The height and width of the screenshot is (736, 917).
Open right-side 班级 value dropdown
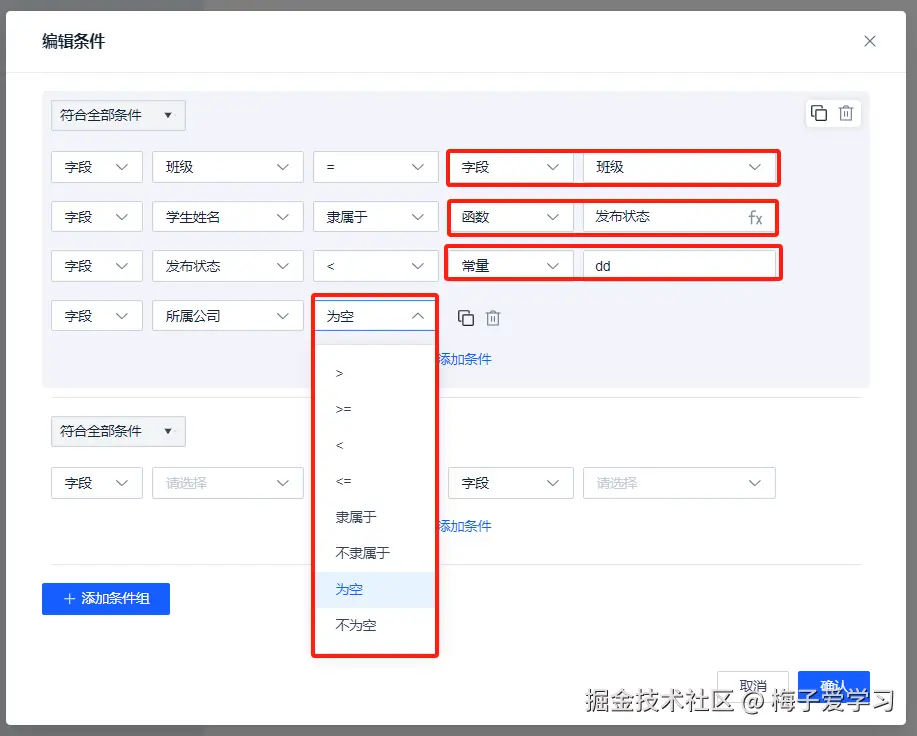point(679,167)
